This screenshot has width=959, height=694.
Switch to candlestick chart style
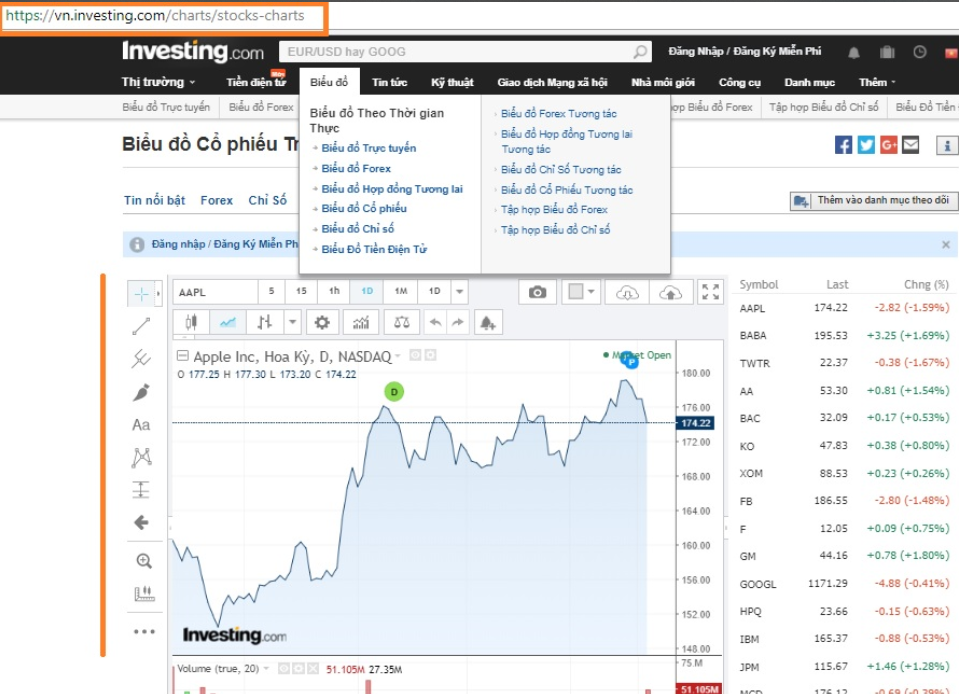click(191, 322)
